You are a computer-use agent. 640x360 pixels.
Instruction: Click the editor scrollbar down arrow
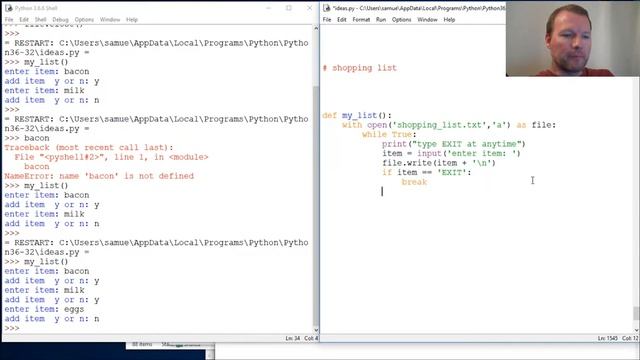tap(636, 330)
